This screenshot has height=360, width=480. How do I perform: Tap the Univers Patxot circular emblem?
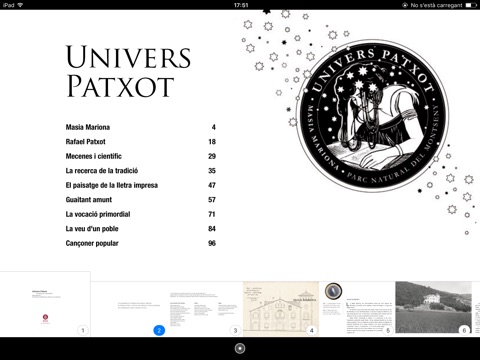pyautogui.click(x=372, y=116)
